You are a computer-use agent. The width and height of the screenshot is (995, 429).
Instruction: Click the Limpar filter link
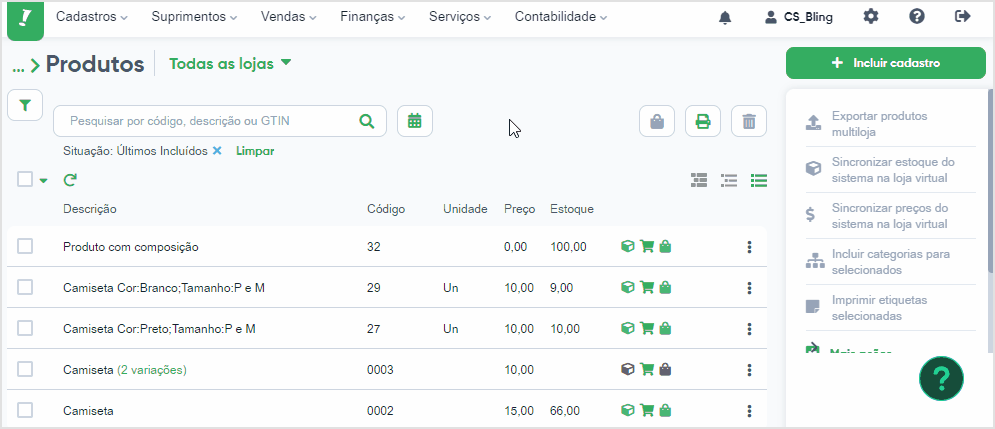coord(255,151)
